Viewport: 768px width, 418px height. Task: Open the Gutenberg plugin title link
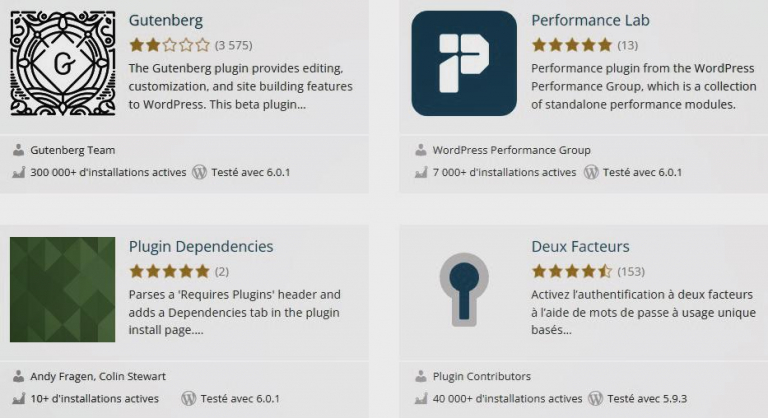click(x=166, y=20)
